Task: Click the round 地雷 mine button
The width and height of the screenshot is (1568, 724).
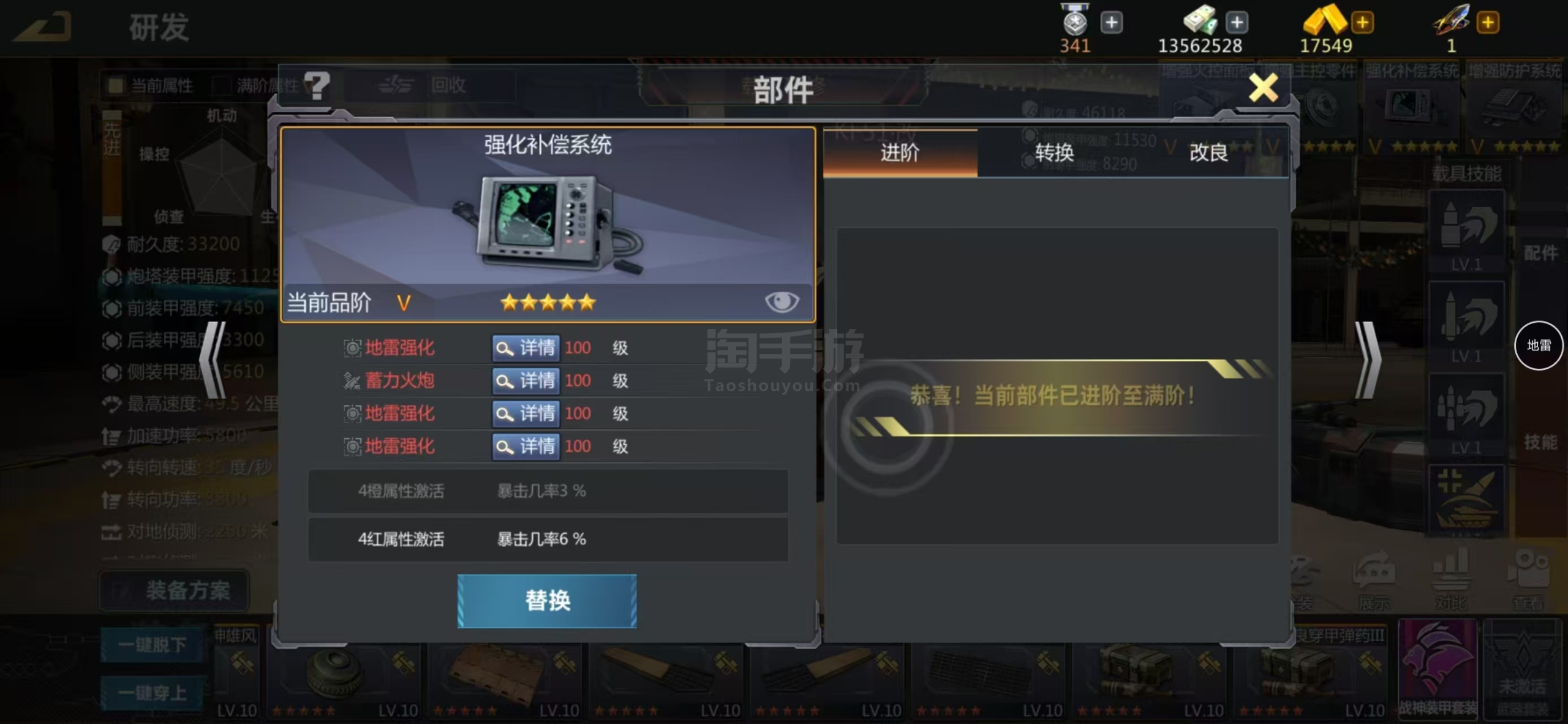Action: tap(1539, 345)
